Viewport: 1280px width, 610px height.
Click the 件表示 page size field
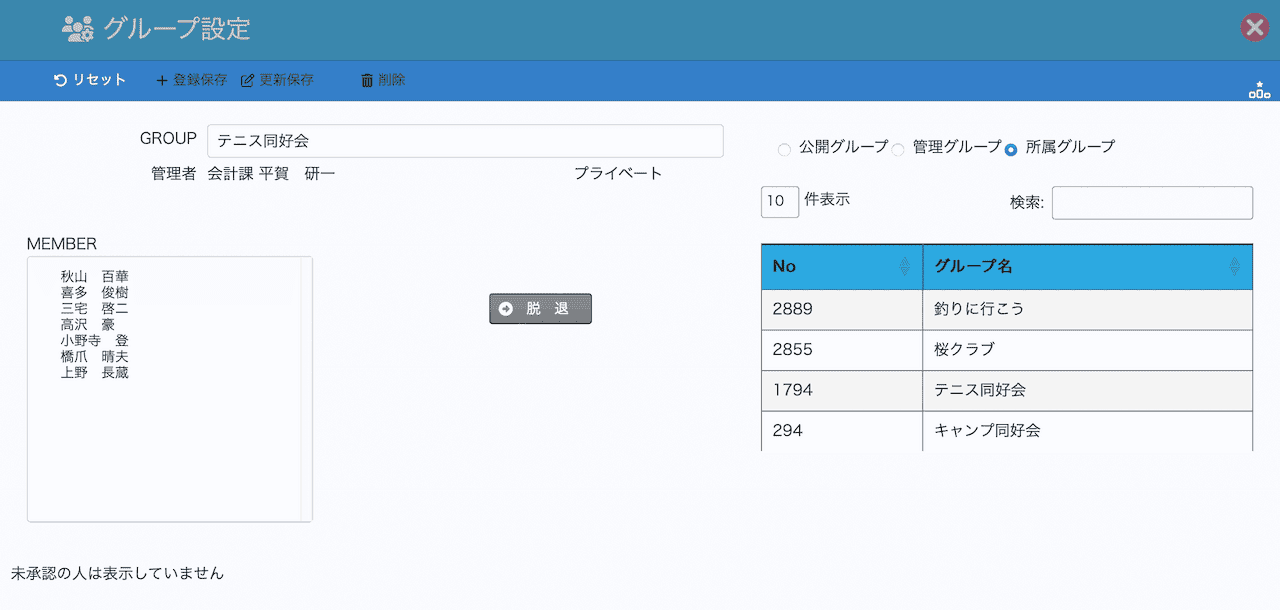780,201
